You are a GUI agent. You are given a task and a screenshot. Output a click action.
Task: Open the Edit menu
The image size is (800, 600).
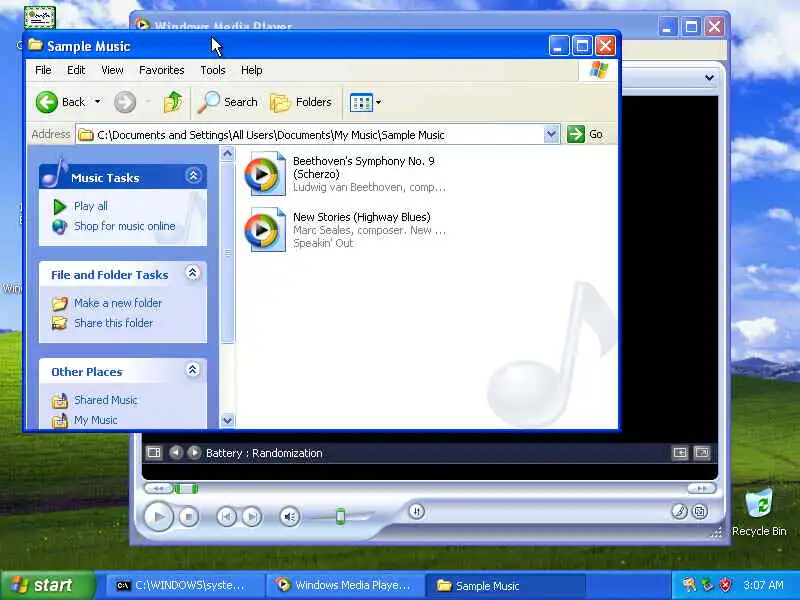click(76, 70)
